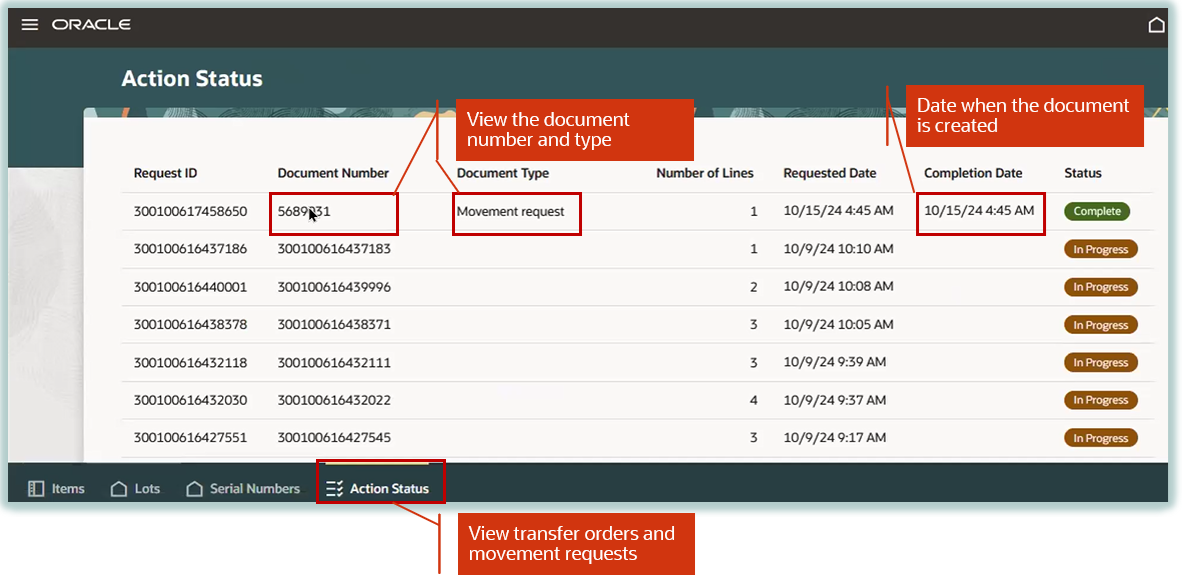Viewport: 1182px width, 582px height.
Task: Select request ID 300100616437186
Action: 190,249
